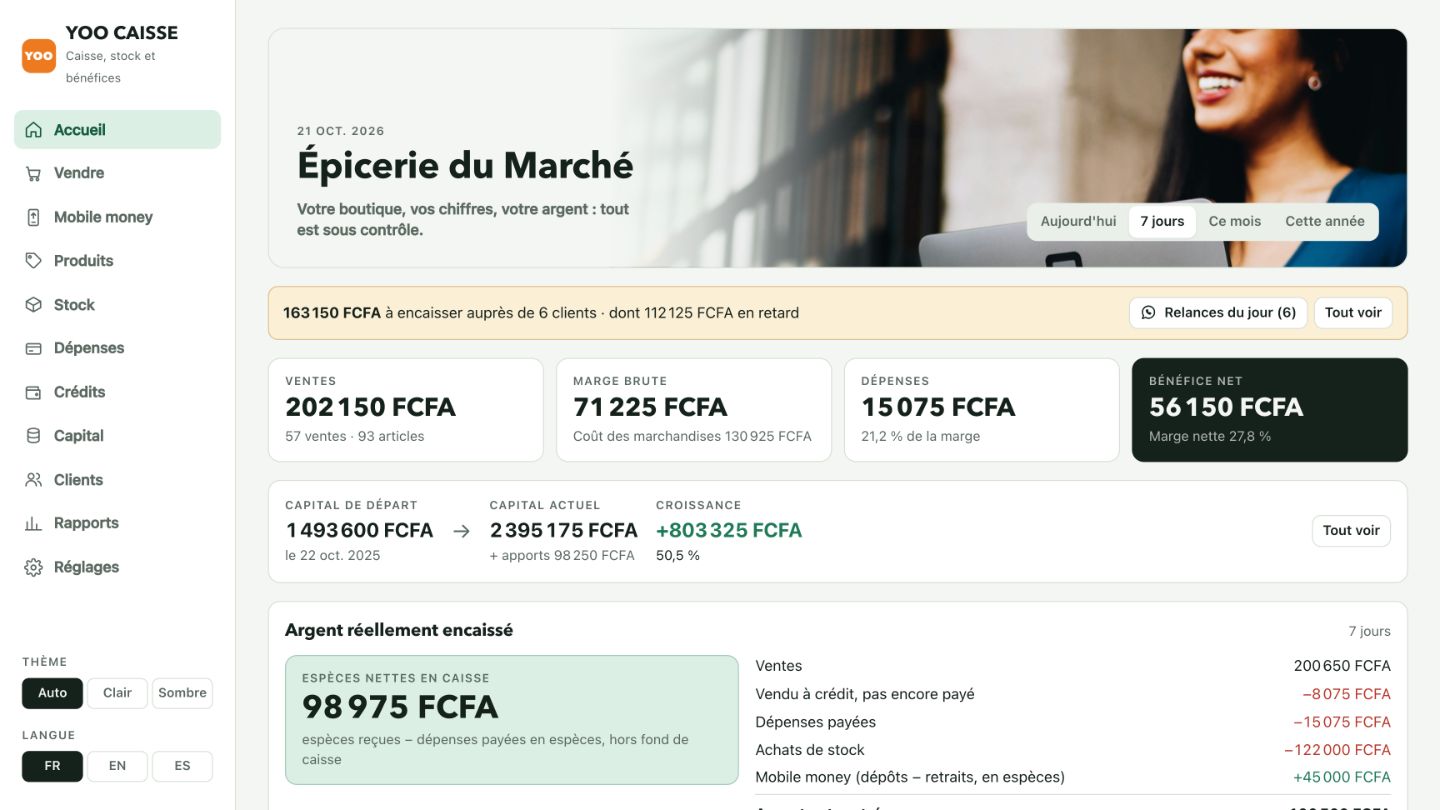Switch period to Cette année

tap(1325, 222)
